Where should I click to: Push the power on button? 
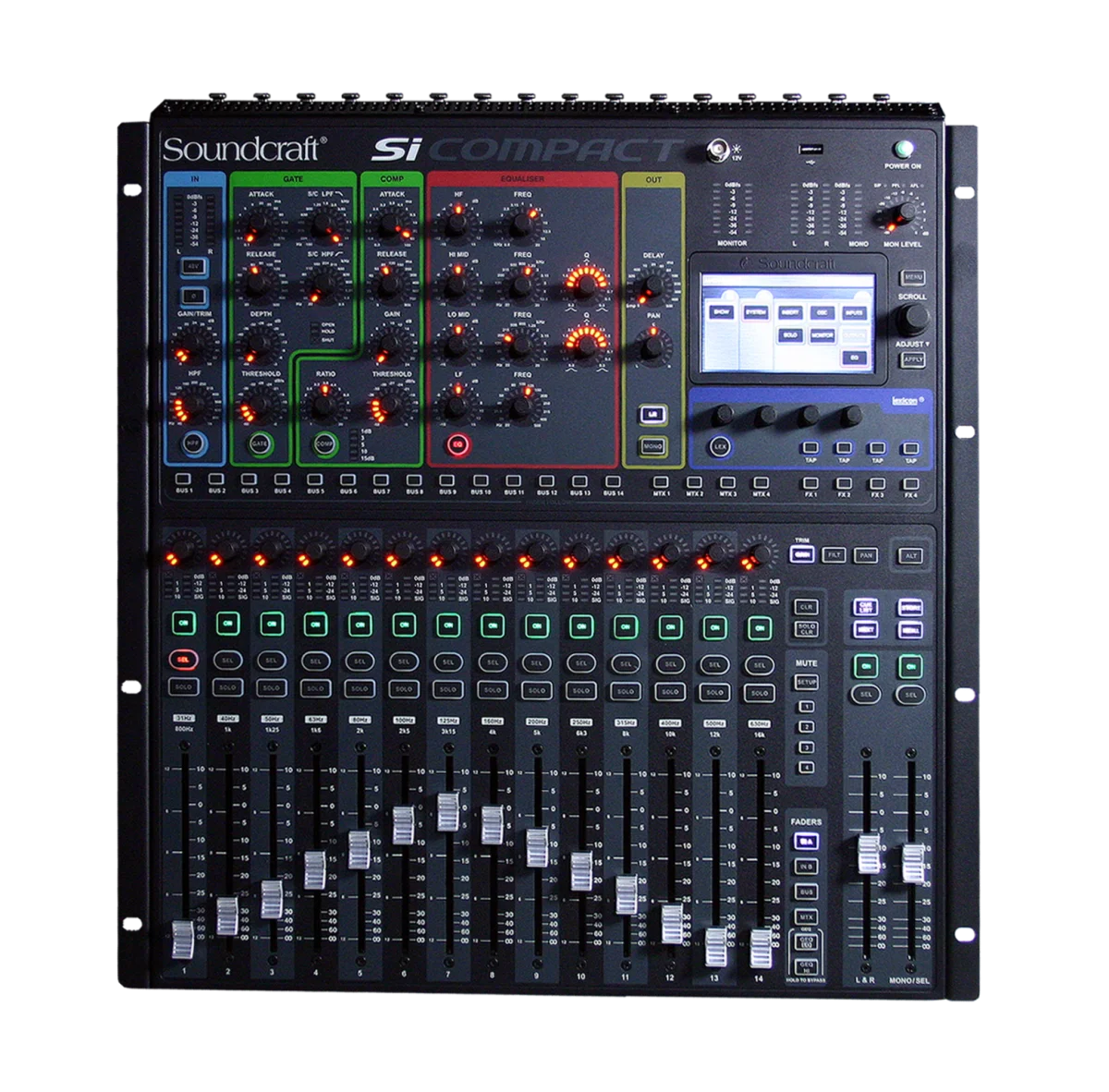[903, 149]
